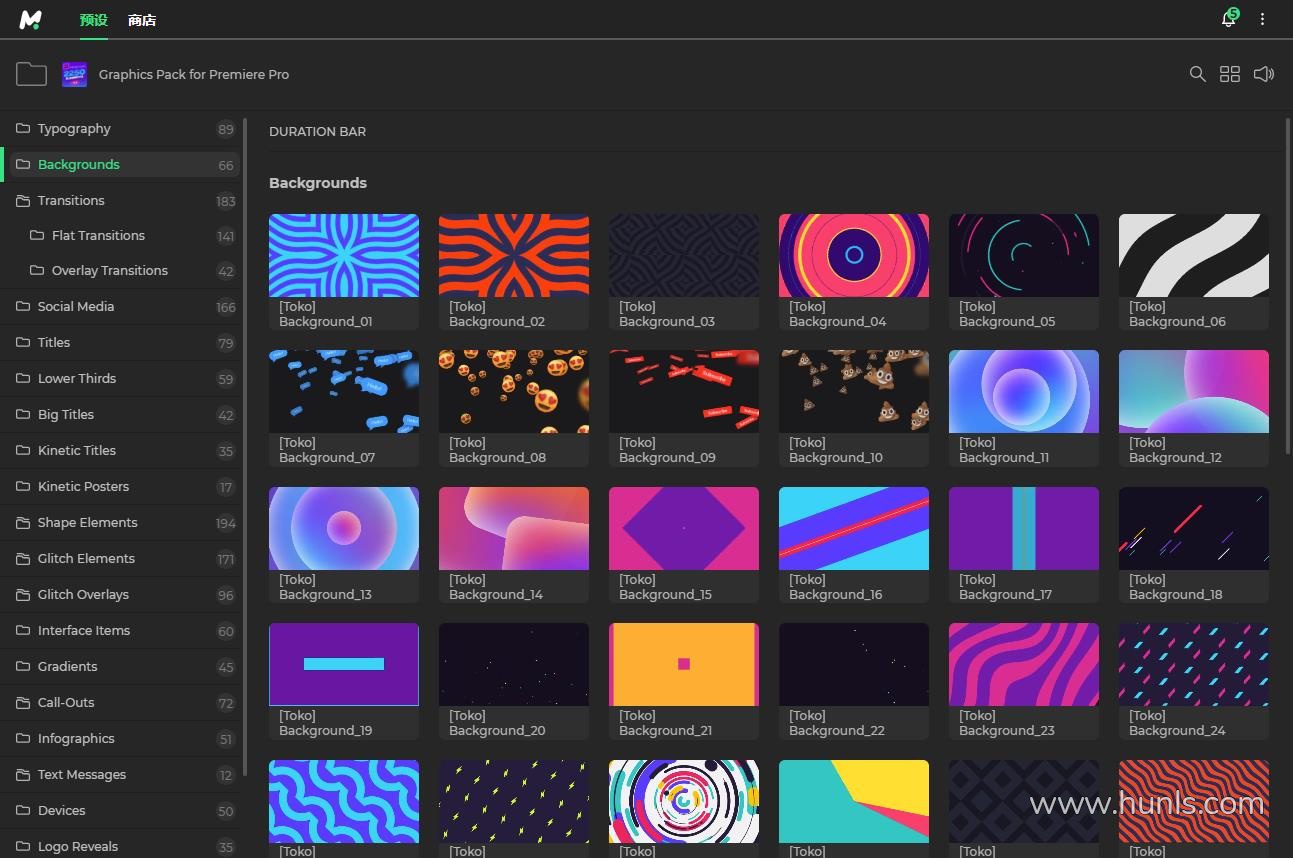
Task: Expand the Transitions folder
Action: point(71,200)
